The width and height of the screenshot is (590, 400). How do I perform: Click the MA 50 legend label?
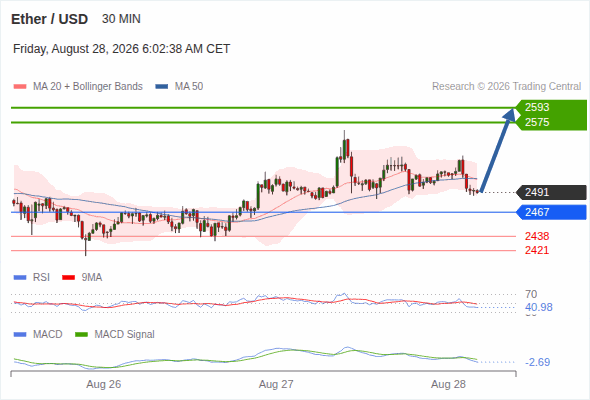click(189, 87)
